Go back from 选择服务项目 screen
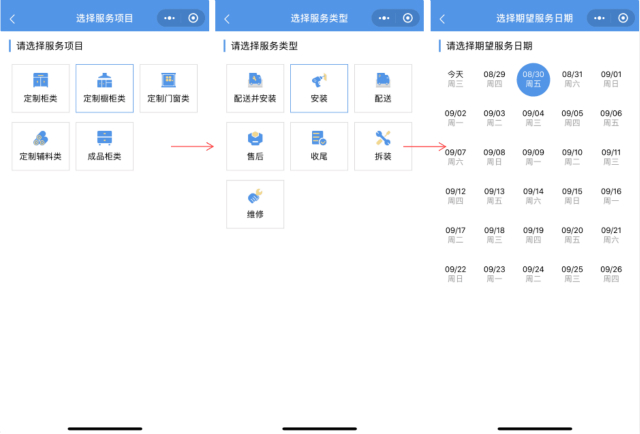 12,18
